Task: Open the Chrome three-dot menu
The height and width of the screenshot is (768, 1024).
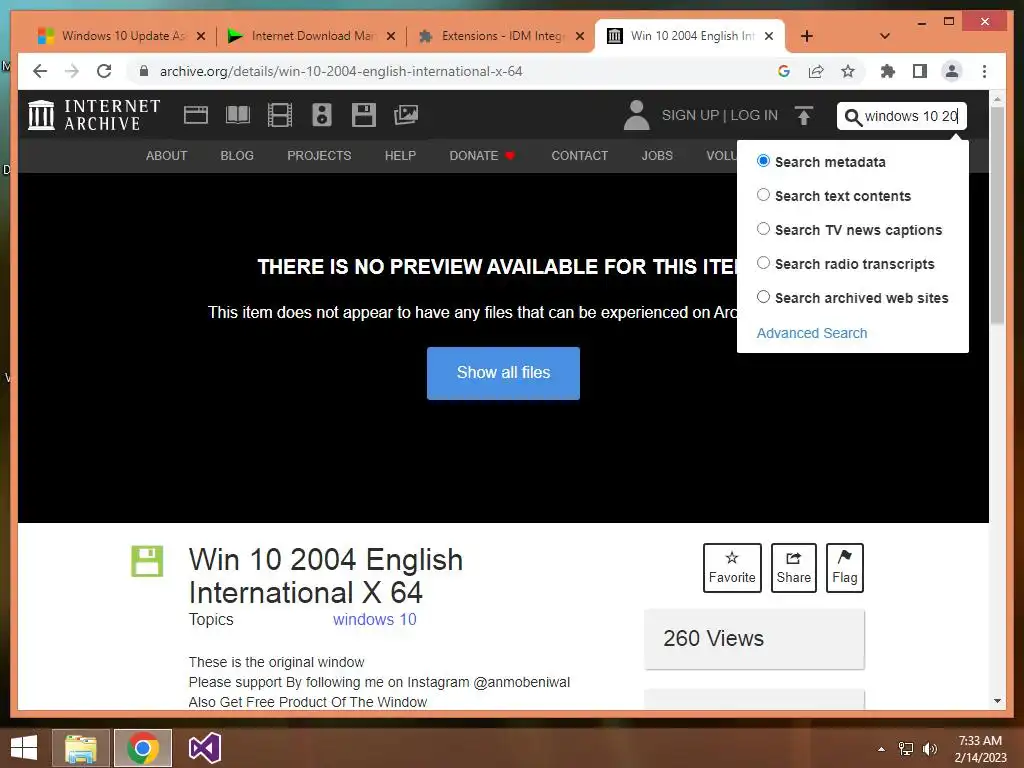Action: [x=984, y=71]
